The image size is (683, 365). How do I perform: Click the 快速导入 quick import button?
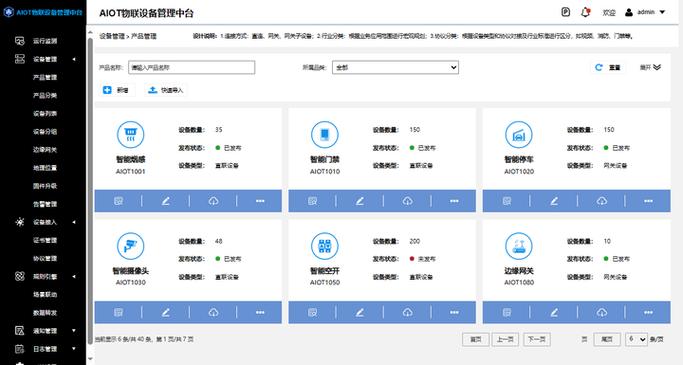tap(166, 90)
